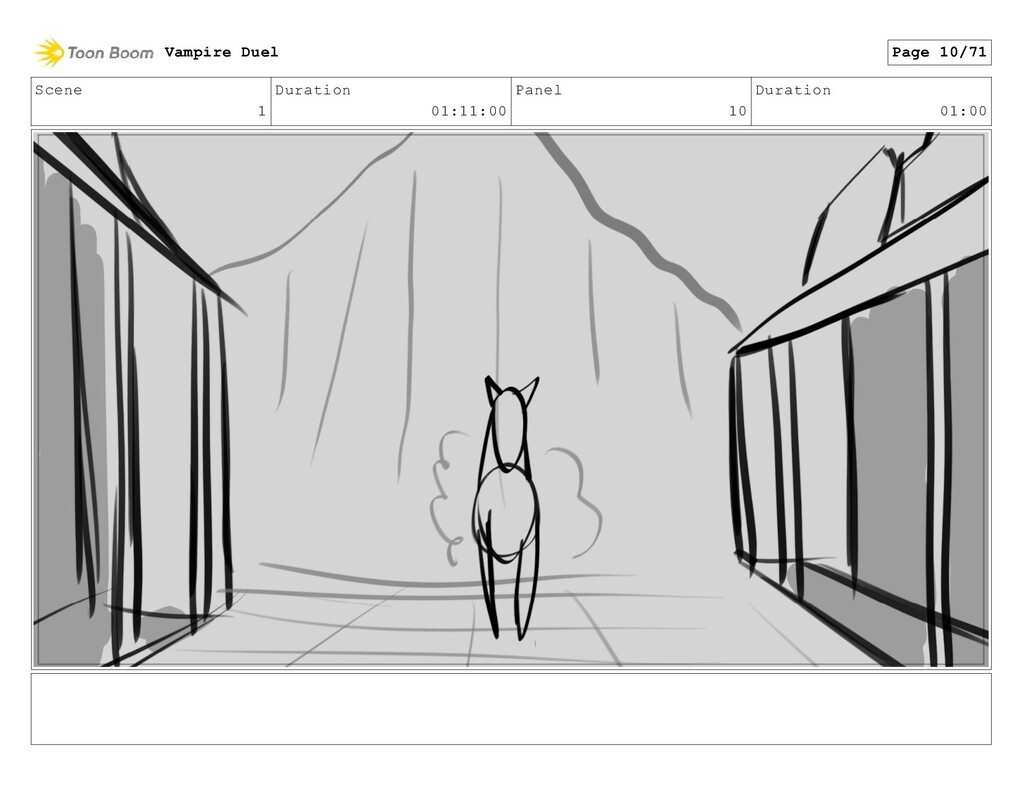Select the panel number 10
Screen dimensions: 1024x791
pyautogui.click(x=738, y=111)
